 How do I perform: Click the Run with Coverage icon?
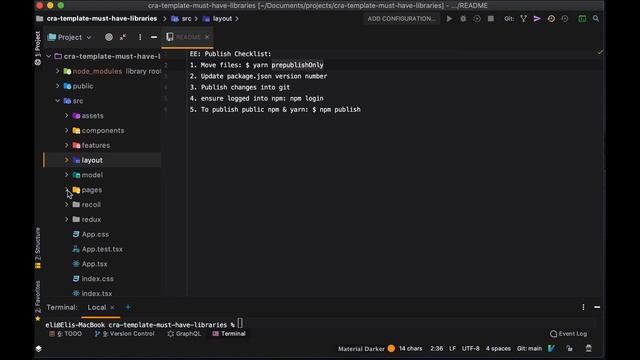click(477, 19)
